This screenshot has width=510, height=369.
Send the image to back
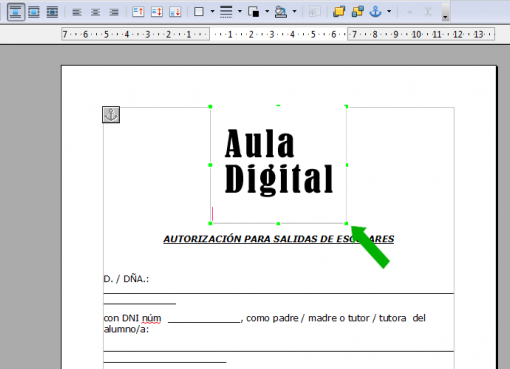coord(357,12)
